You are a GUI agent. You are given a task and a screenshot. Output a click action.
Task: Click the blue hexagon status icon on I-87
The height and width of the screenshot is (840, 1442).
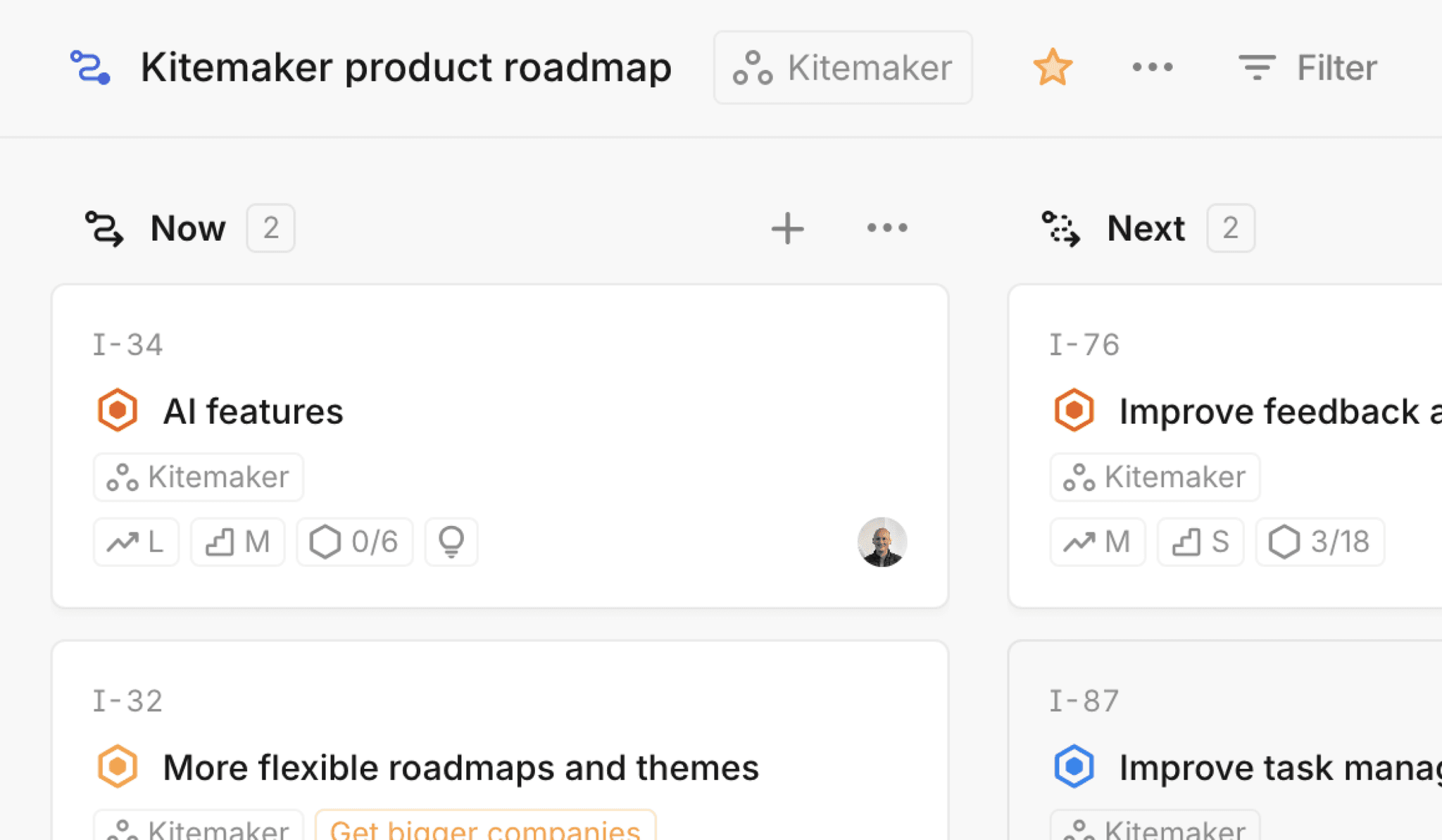1074,766
